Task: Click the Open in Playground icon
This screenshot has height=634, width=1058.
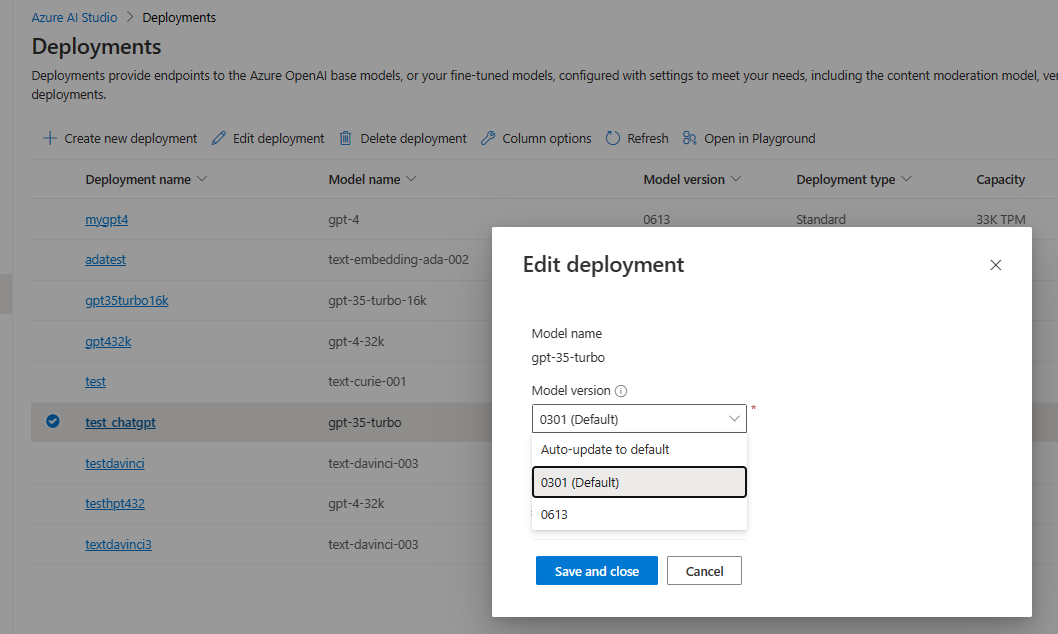Action: (690, 138)
